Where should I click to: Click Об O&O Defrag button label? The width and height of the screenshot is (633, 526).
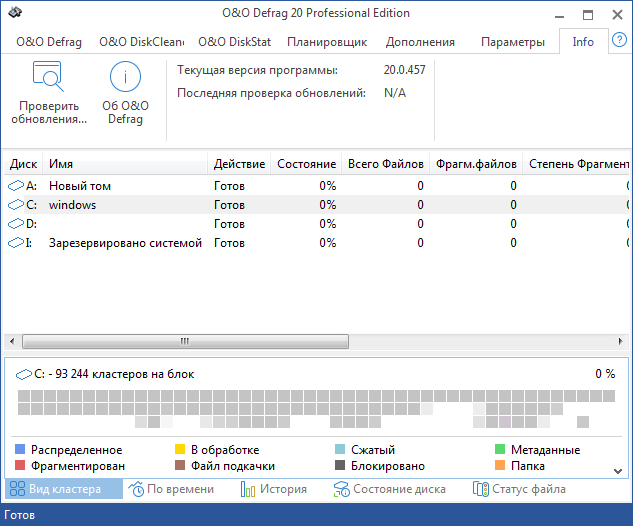click(x=126, y=113)
